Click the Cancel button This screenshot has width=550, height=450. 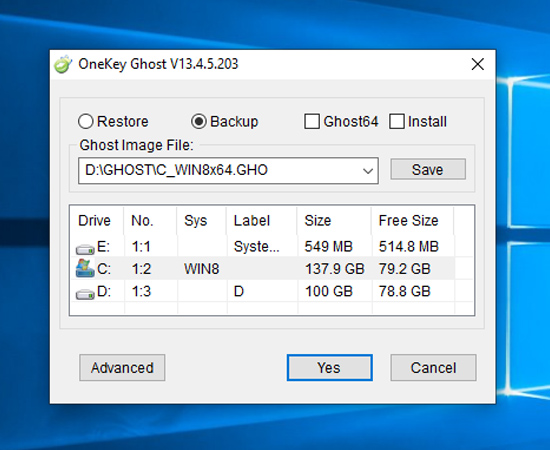[433, 368]
